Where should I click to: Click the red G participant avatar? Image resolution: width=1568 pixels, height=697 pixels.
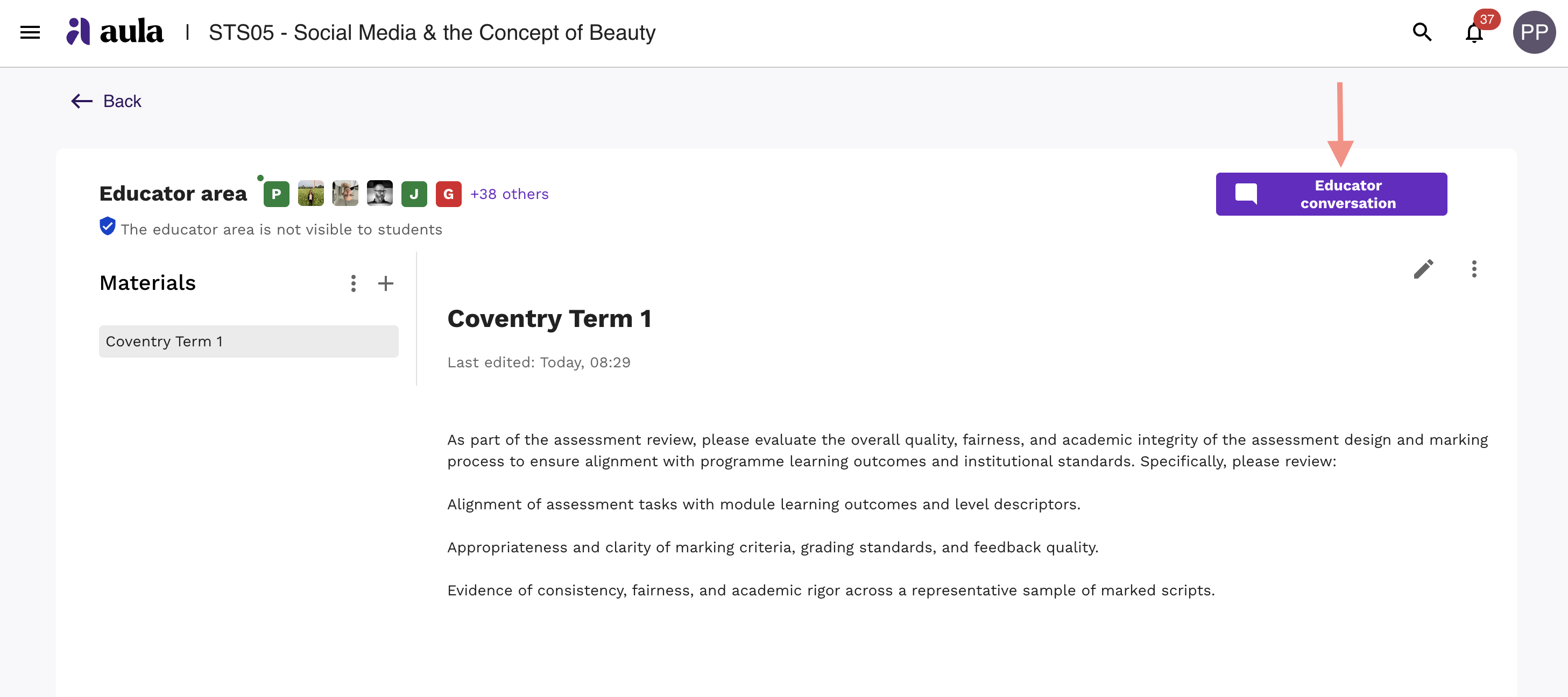coord(449,194)
